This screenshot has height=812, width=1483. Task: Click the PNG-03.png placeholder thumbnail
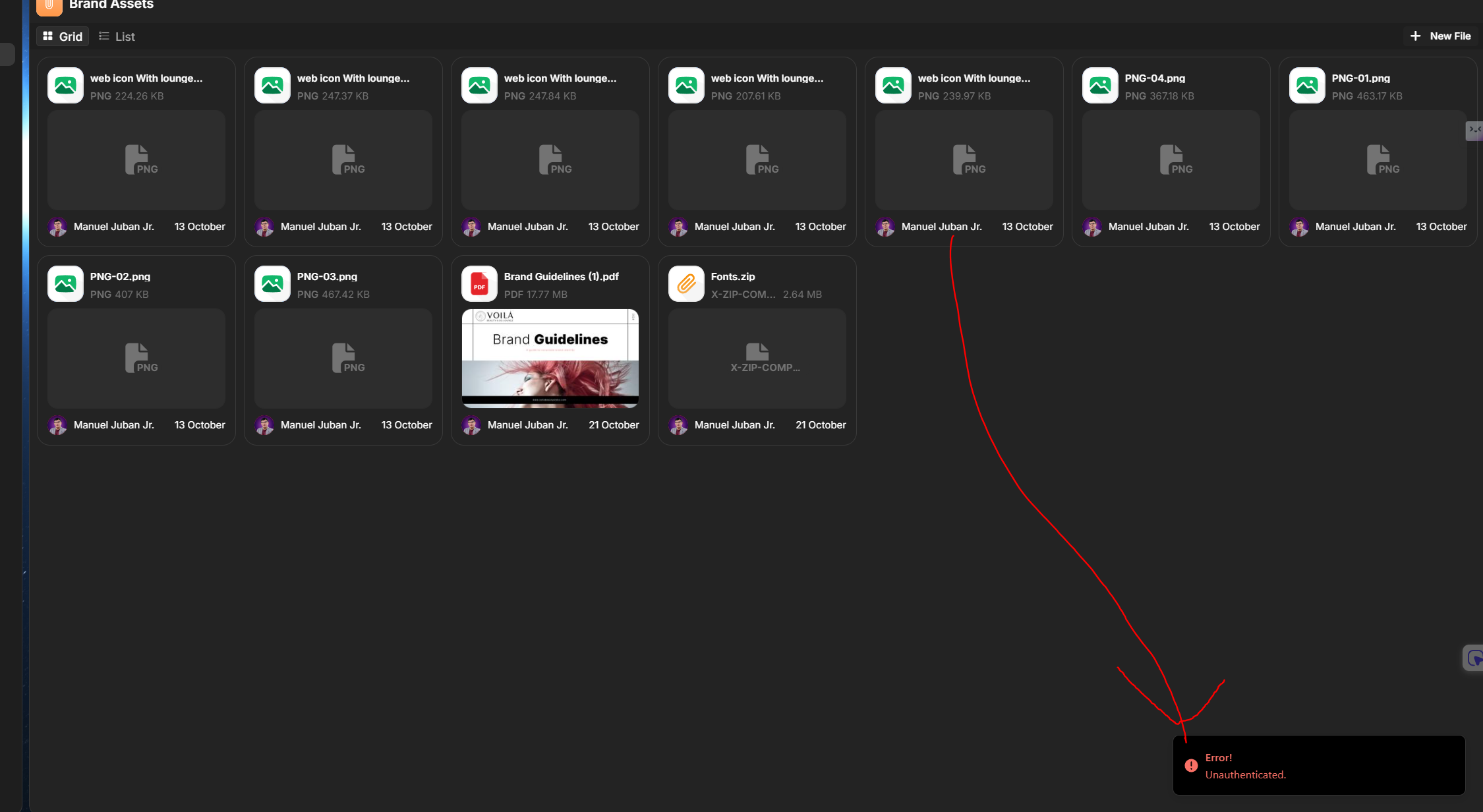coord(343,358)
